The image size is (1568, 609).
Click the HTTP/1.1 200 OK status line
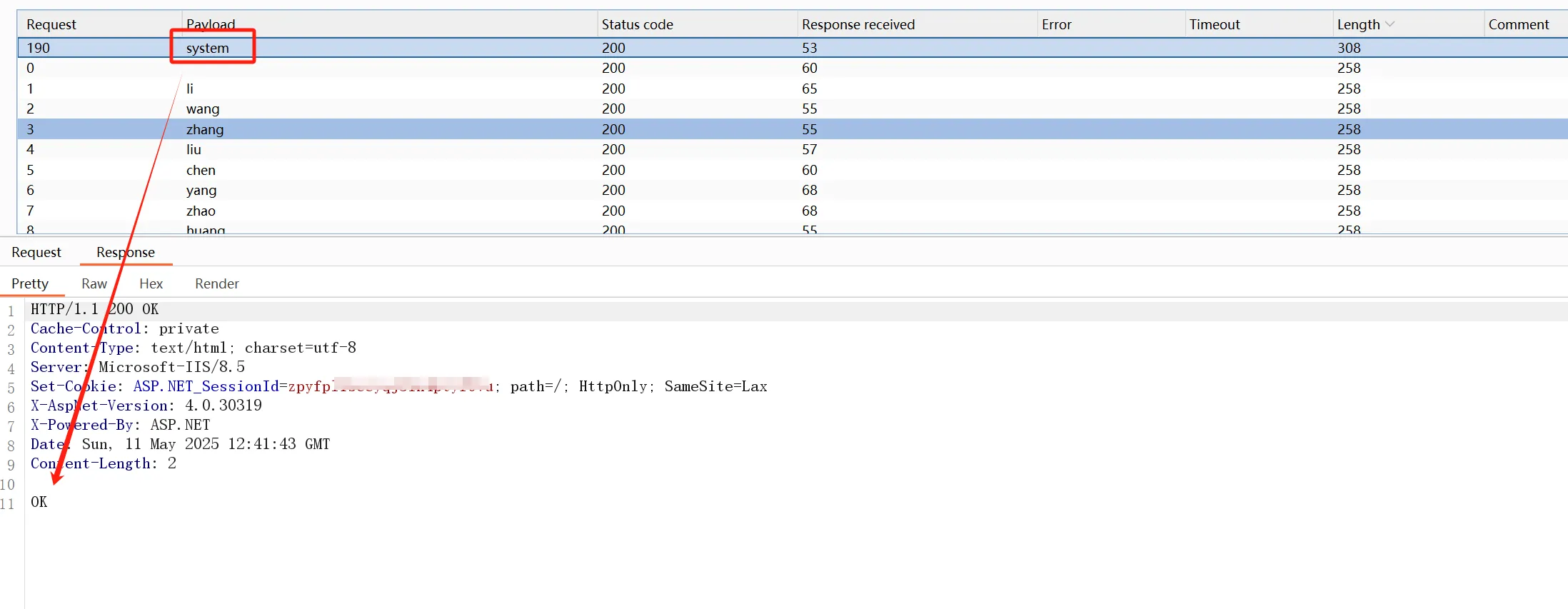click(94, 309)
